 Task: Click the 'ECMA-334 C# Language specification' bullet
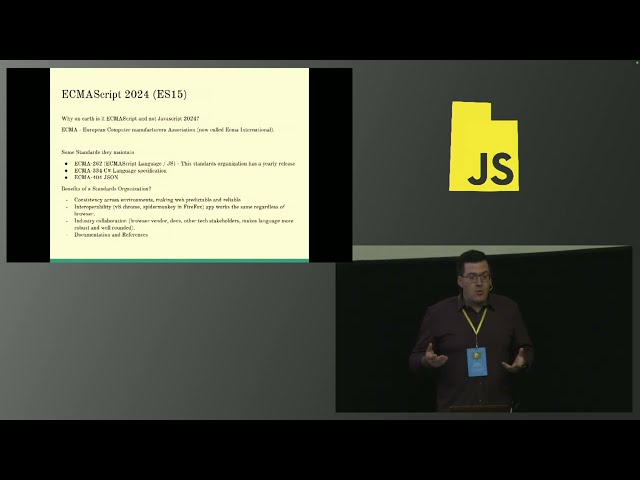[120, 171]
